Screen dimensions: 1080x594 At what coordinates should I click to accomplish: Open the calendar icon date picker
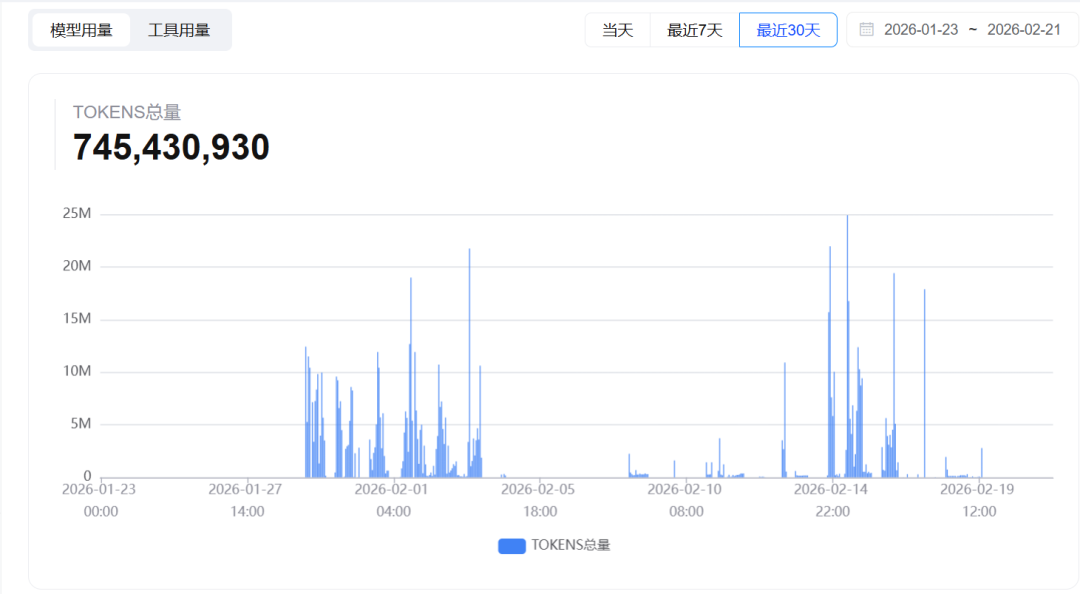click(866, 30)
